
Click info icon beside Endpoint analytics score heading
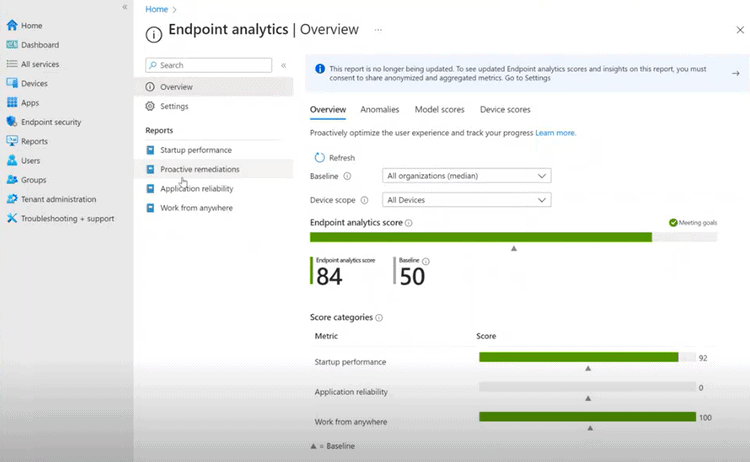click(x=408, y=223)
